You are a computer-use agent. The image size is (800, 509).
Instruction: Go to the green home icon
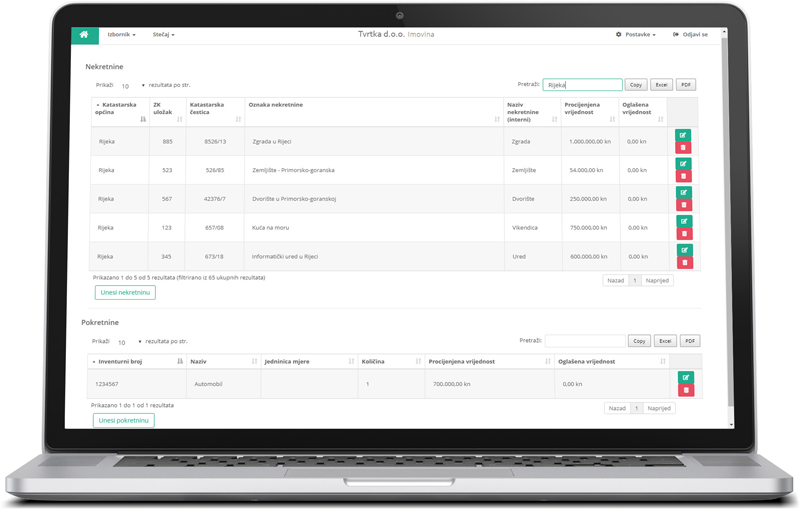pyautogui.click(x=84, y=35)
